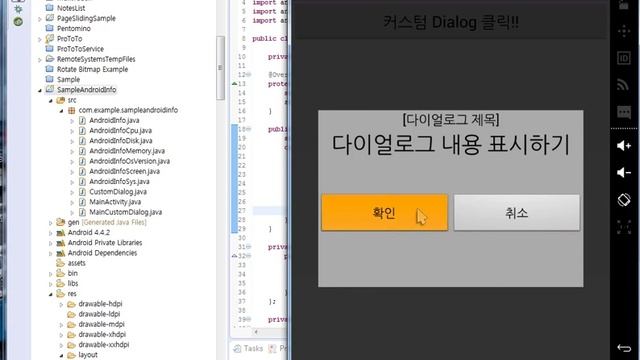Select the drawable-xxhdpi folder
This screenshot has height=360, width=640.
(x=104, y=345)
